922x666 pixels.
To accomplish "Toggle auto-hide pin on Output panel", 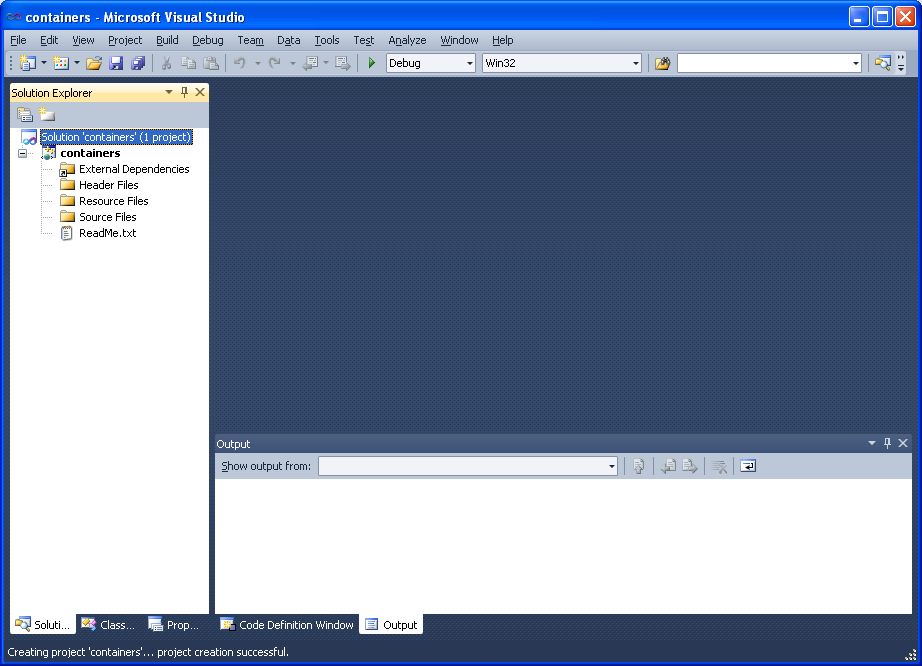I will (887, 443).
